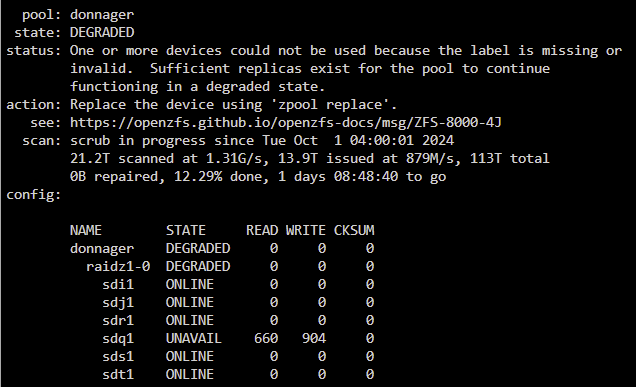Click the 'config:' label

[34, 195]
